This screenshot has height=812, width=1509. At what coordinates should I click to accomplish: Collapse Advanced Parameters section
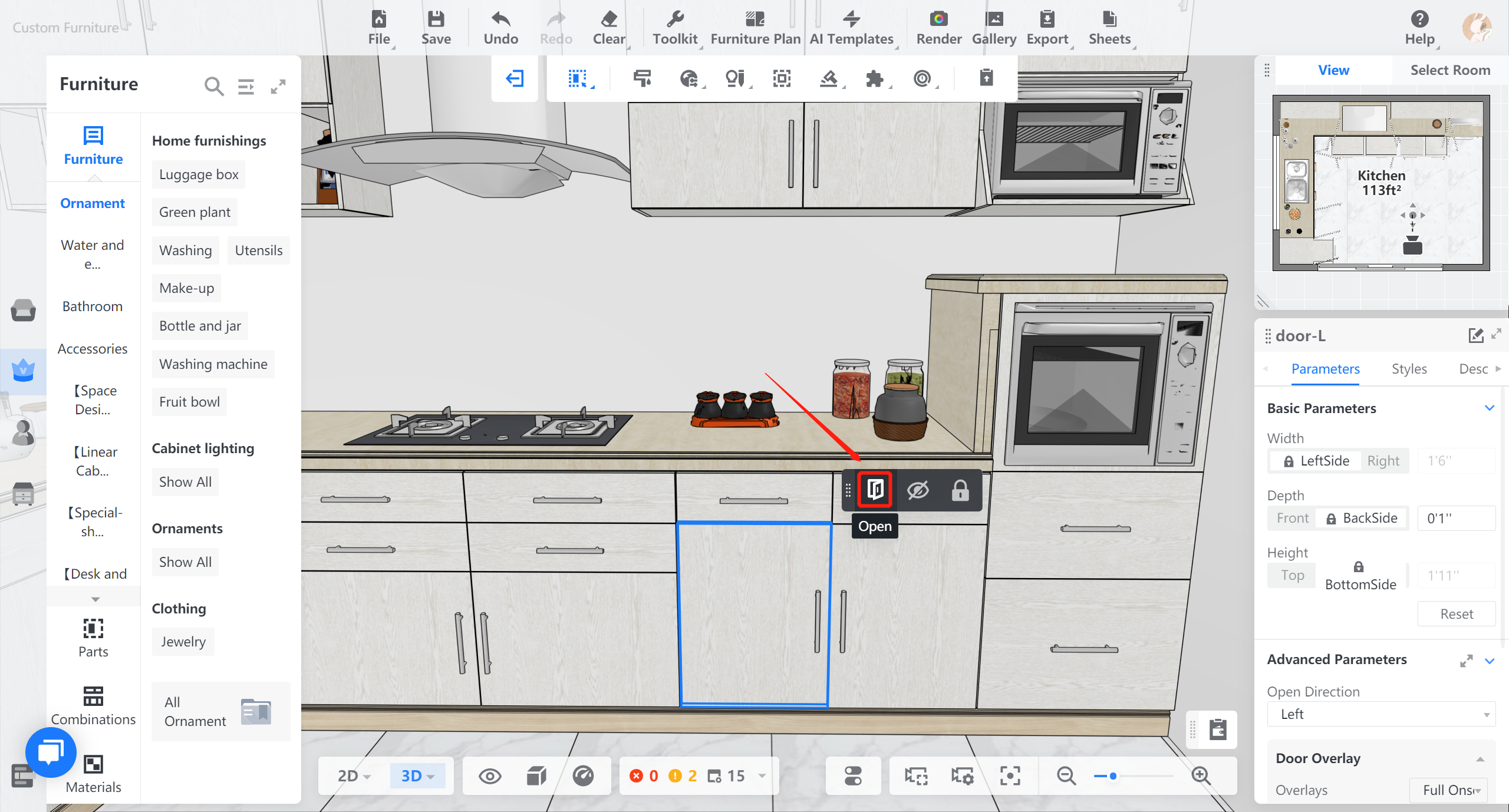point(1490,661)
